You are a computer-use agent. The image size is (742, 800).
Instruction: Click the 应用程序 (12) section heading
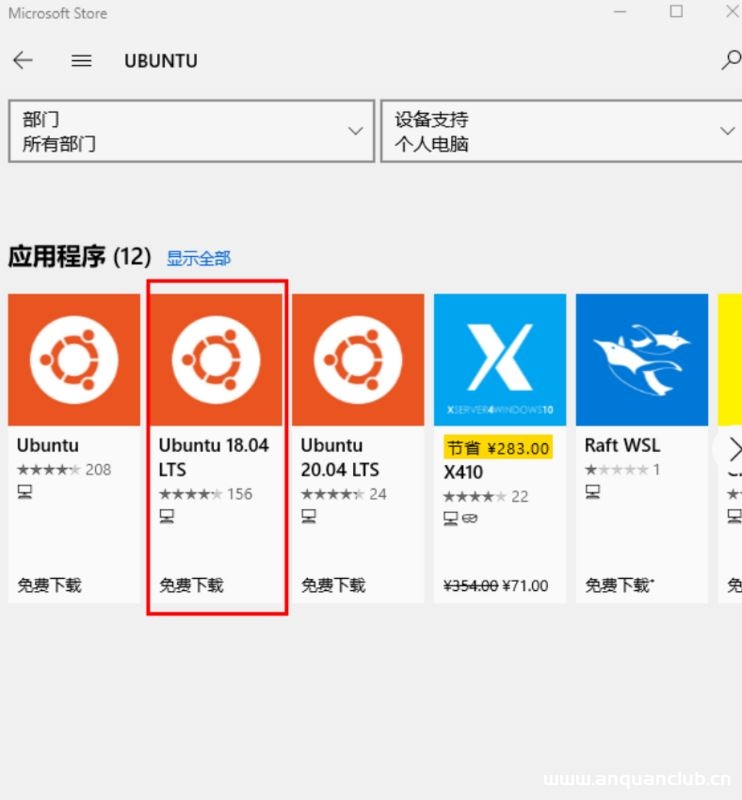pyautogui.click(x=80, y=256)
